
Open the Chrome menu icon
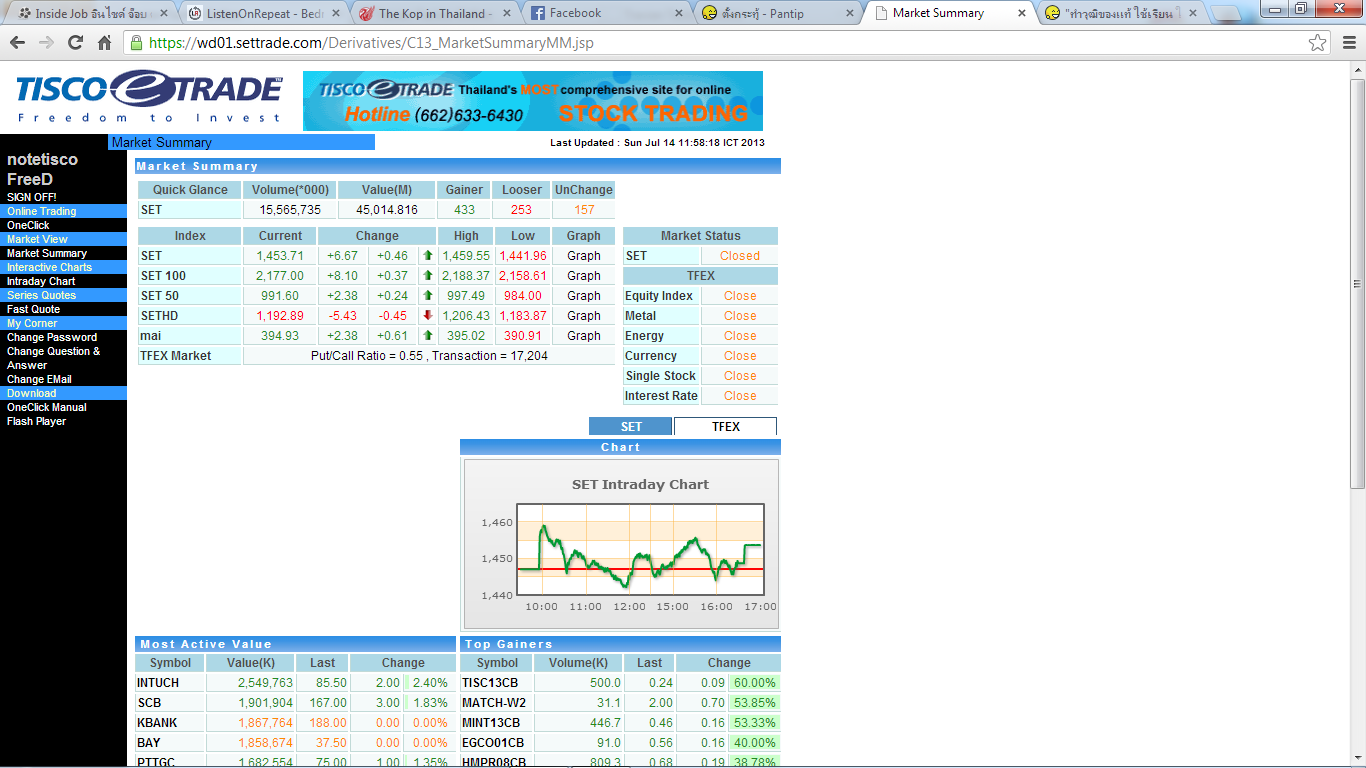click(x=1347, y=43)
